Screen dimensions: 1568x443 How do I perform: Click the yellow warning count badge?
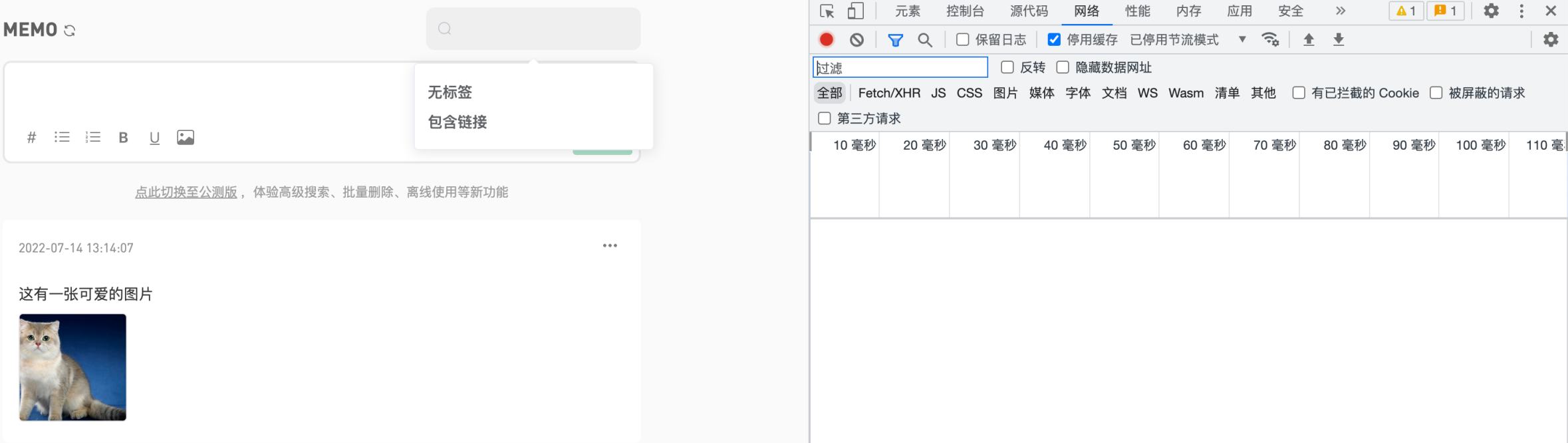tap(1406, 11)
